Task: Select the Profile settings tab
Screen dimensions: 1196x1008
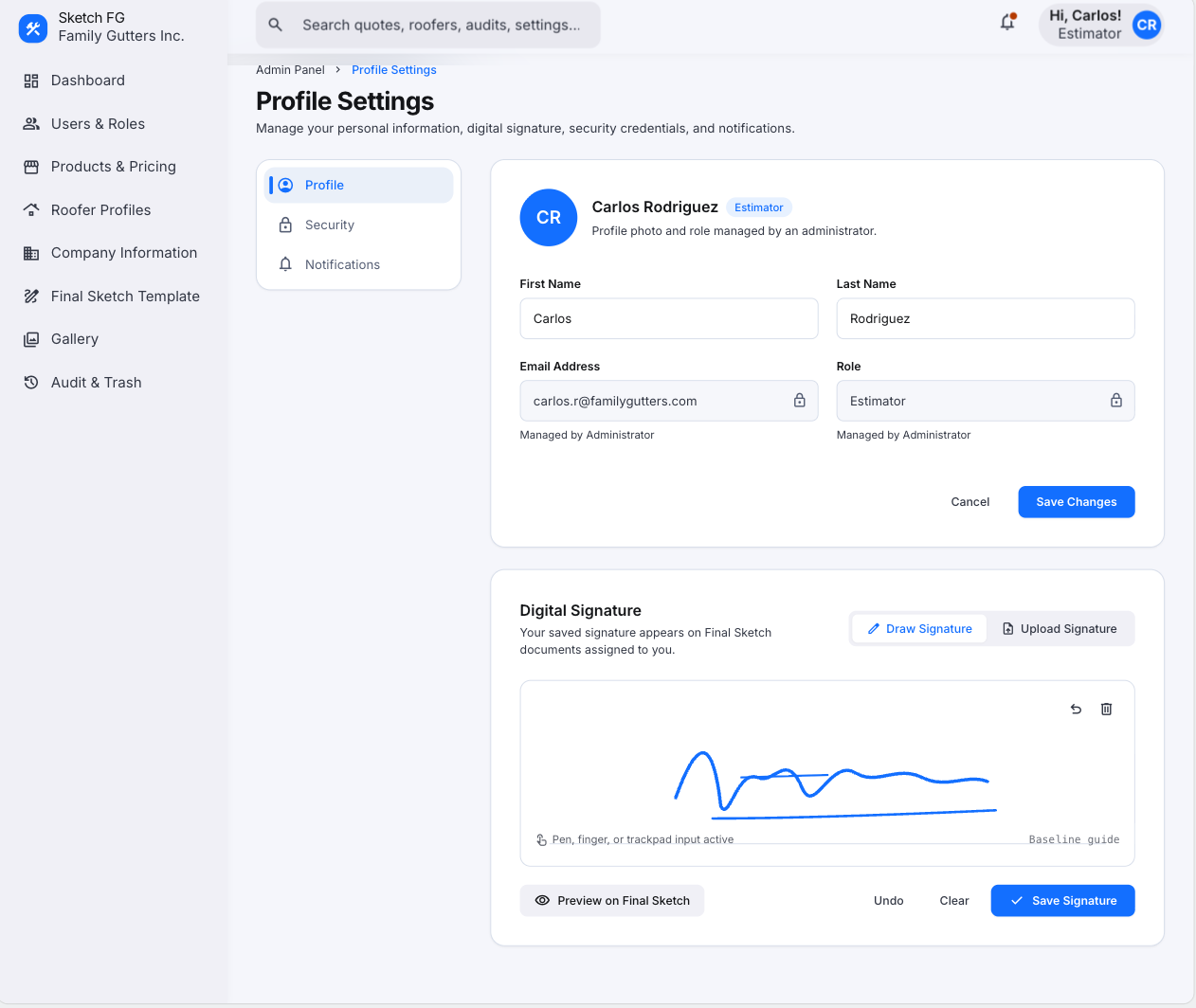Action: coord(358,185)
